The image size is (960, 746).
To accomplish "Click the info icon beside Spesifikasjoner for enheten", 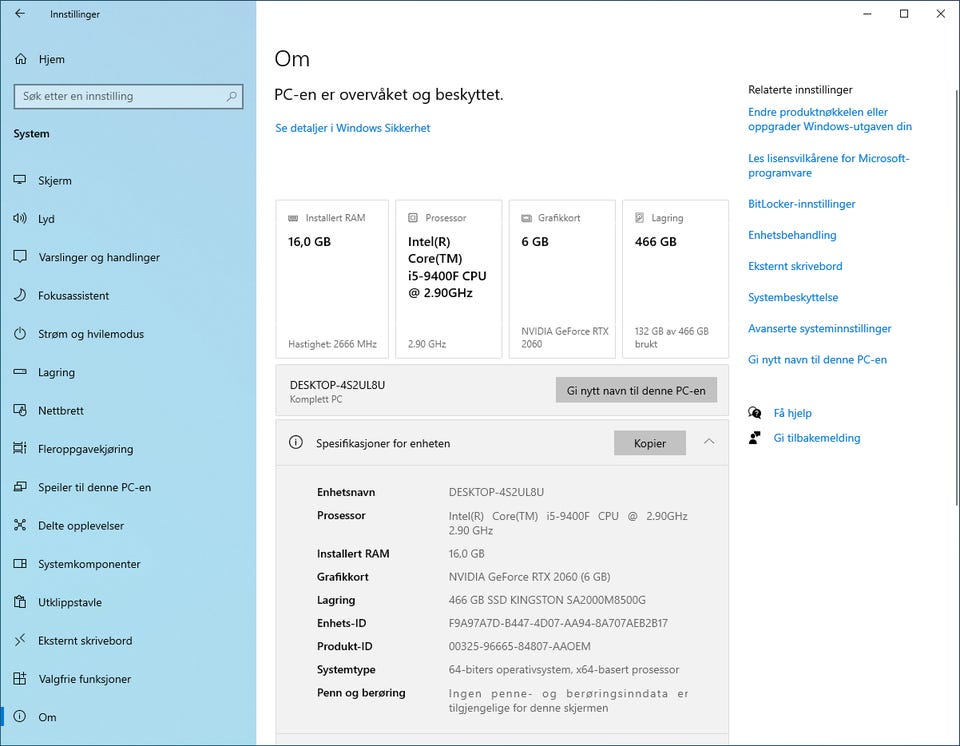I will tap(296, 442).
